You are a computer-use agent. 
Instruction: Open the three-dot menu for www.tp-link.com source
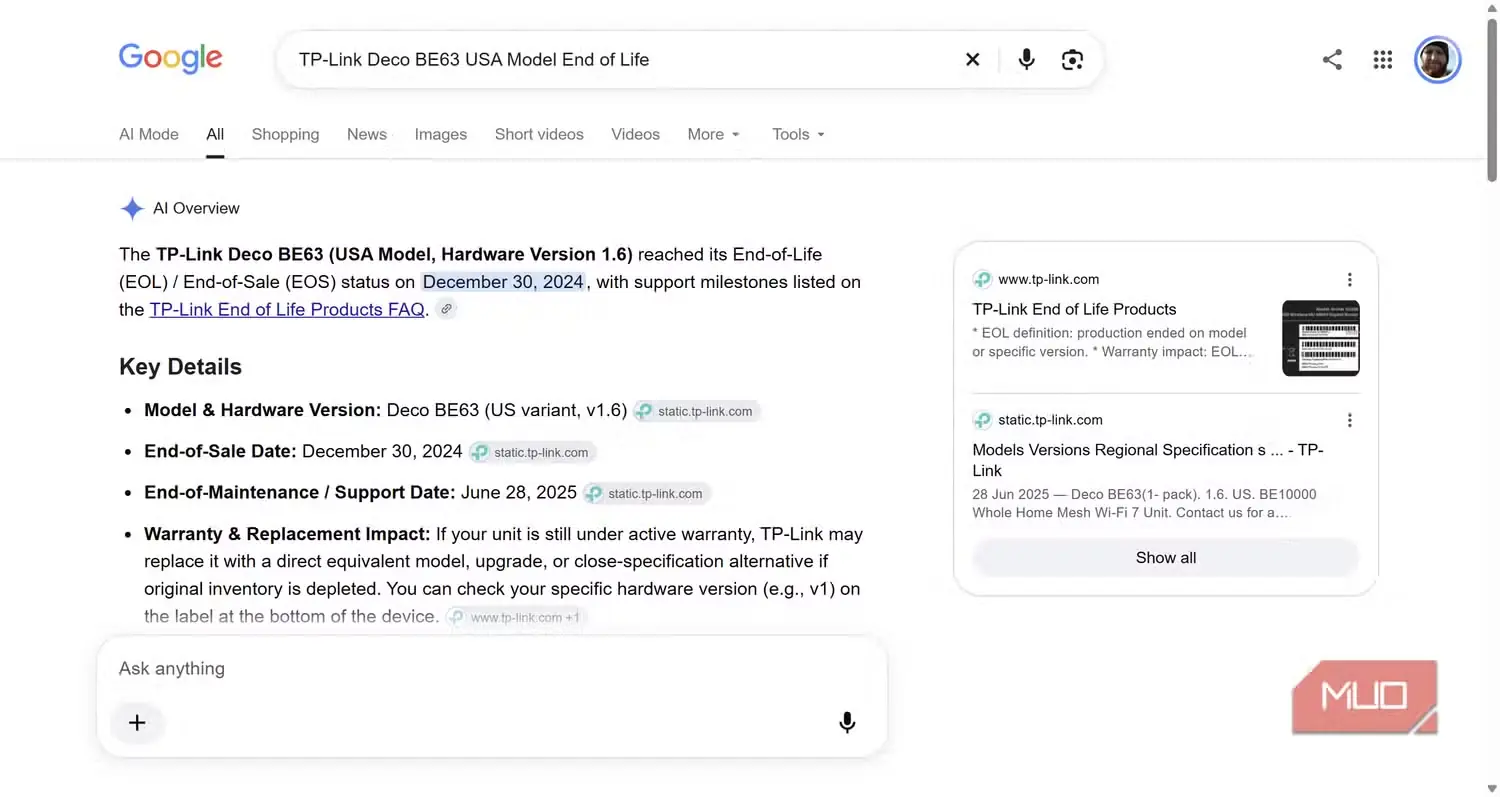point(1349,279)
